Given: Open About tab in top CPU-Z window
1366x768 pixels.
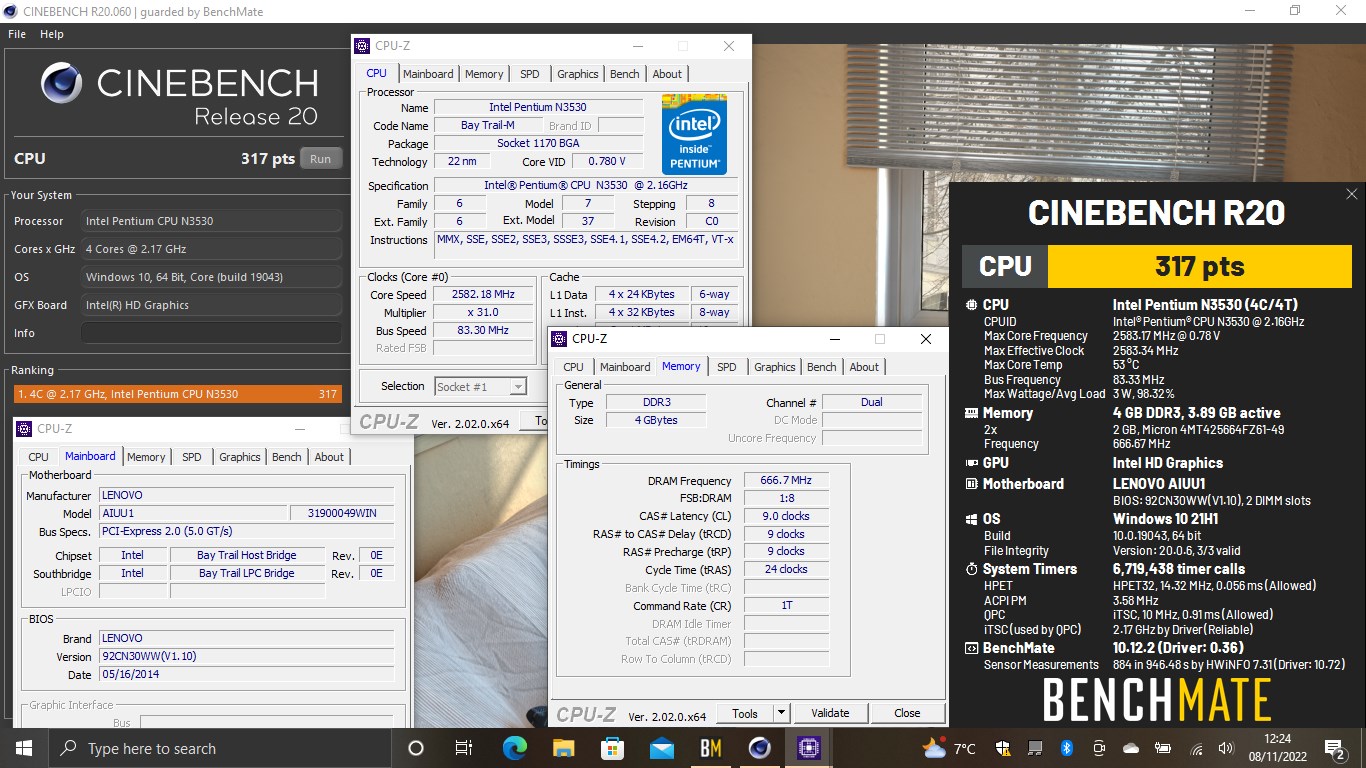Looking at the screenshot, I should (667, 74).
